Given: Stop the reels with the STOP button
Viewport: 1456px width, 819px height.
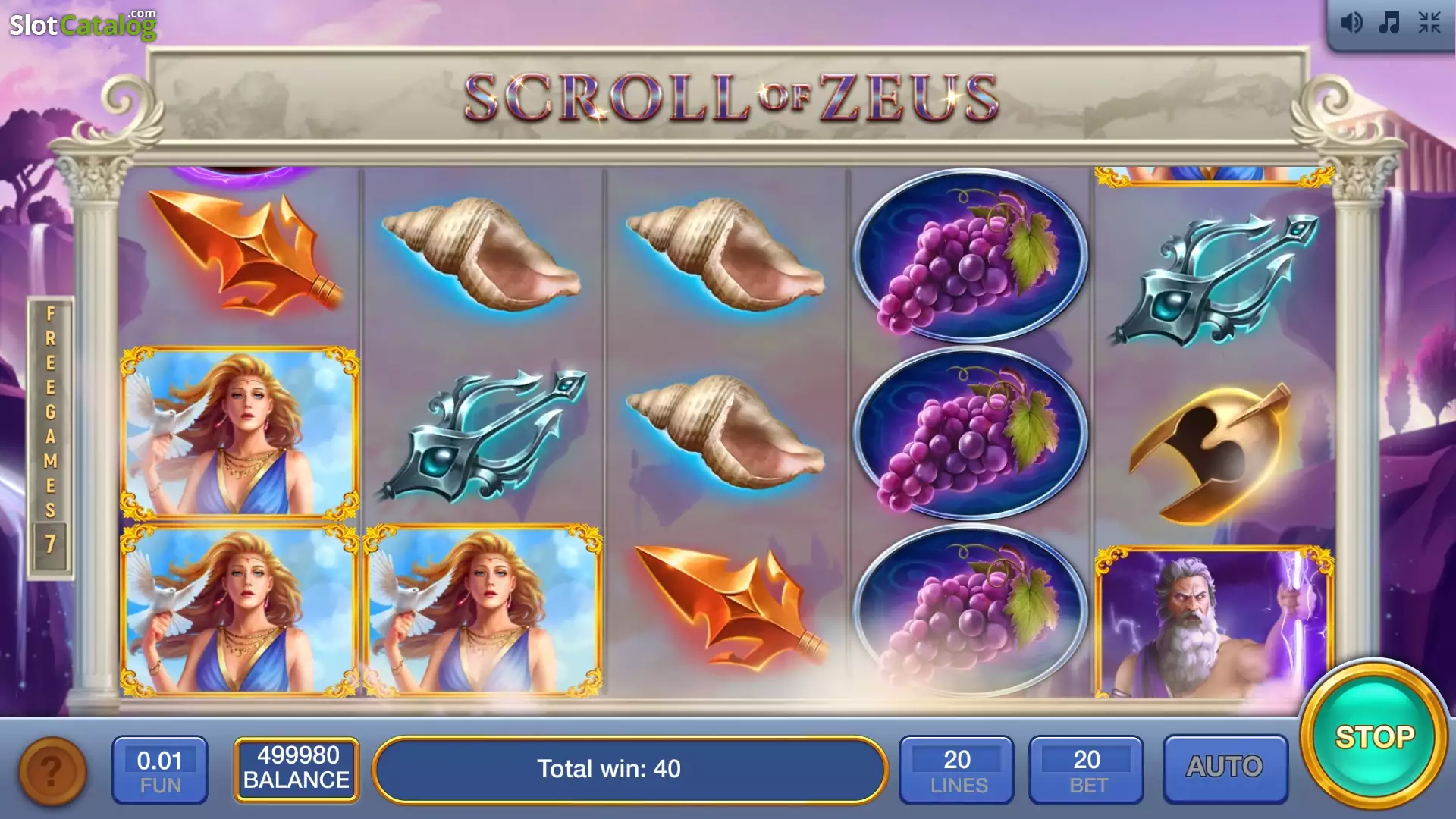Looking at the screenshot, I should tap(1374, 736).
